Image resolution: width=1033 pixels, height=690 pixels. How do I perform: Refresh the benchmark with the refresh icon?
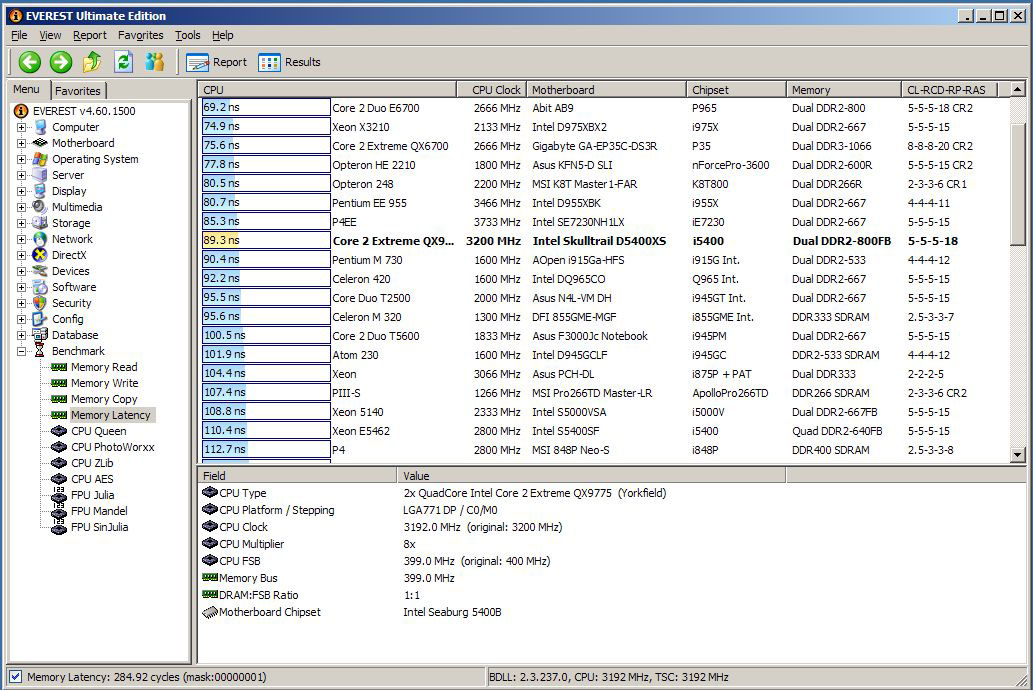[x=124, y=62]
